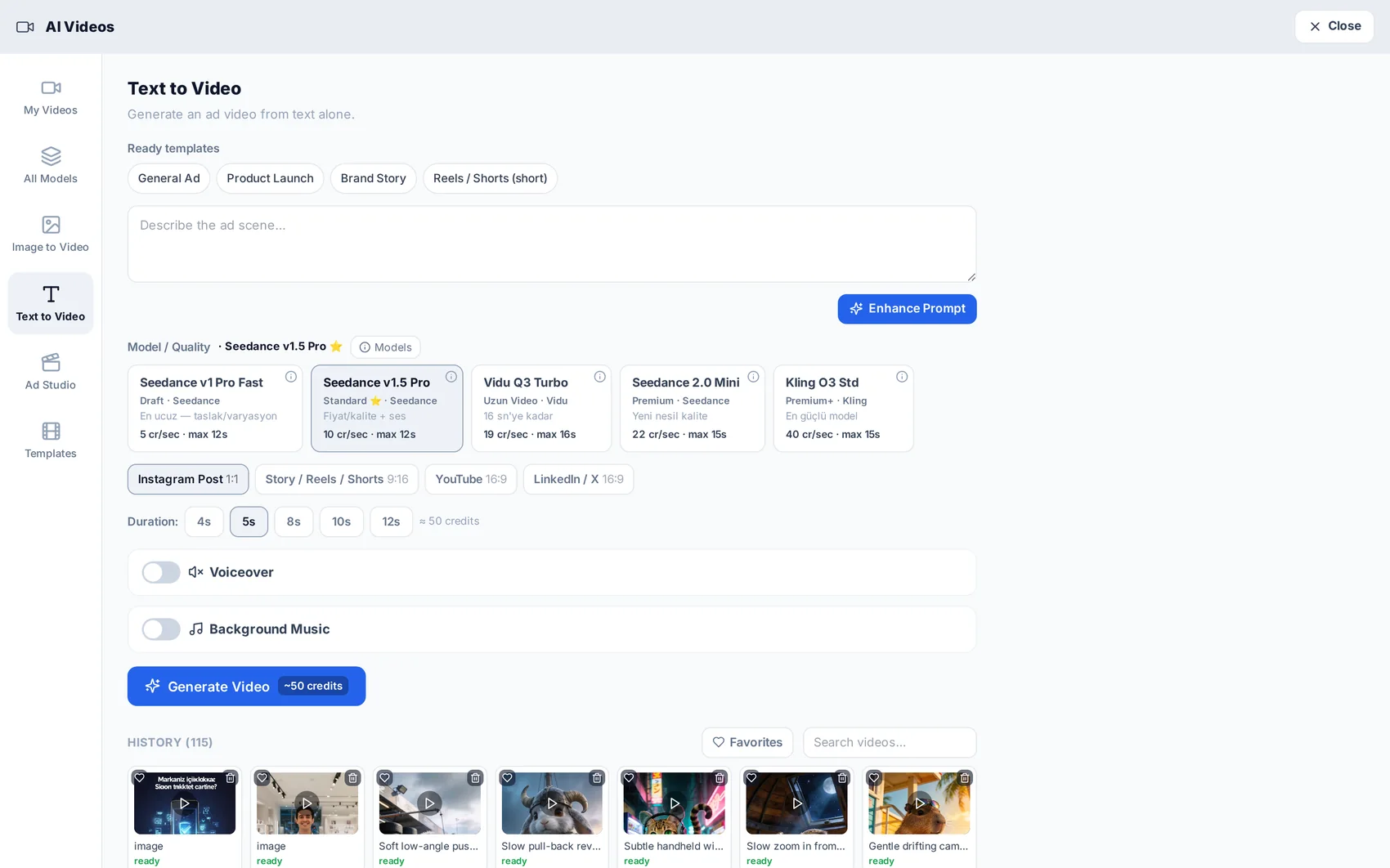Delete the second 'image' video with man
Image resolution: width=1390 pixels, height=868 pixels.
coord(352,778)
